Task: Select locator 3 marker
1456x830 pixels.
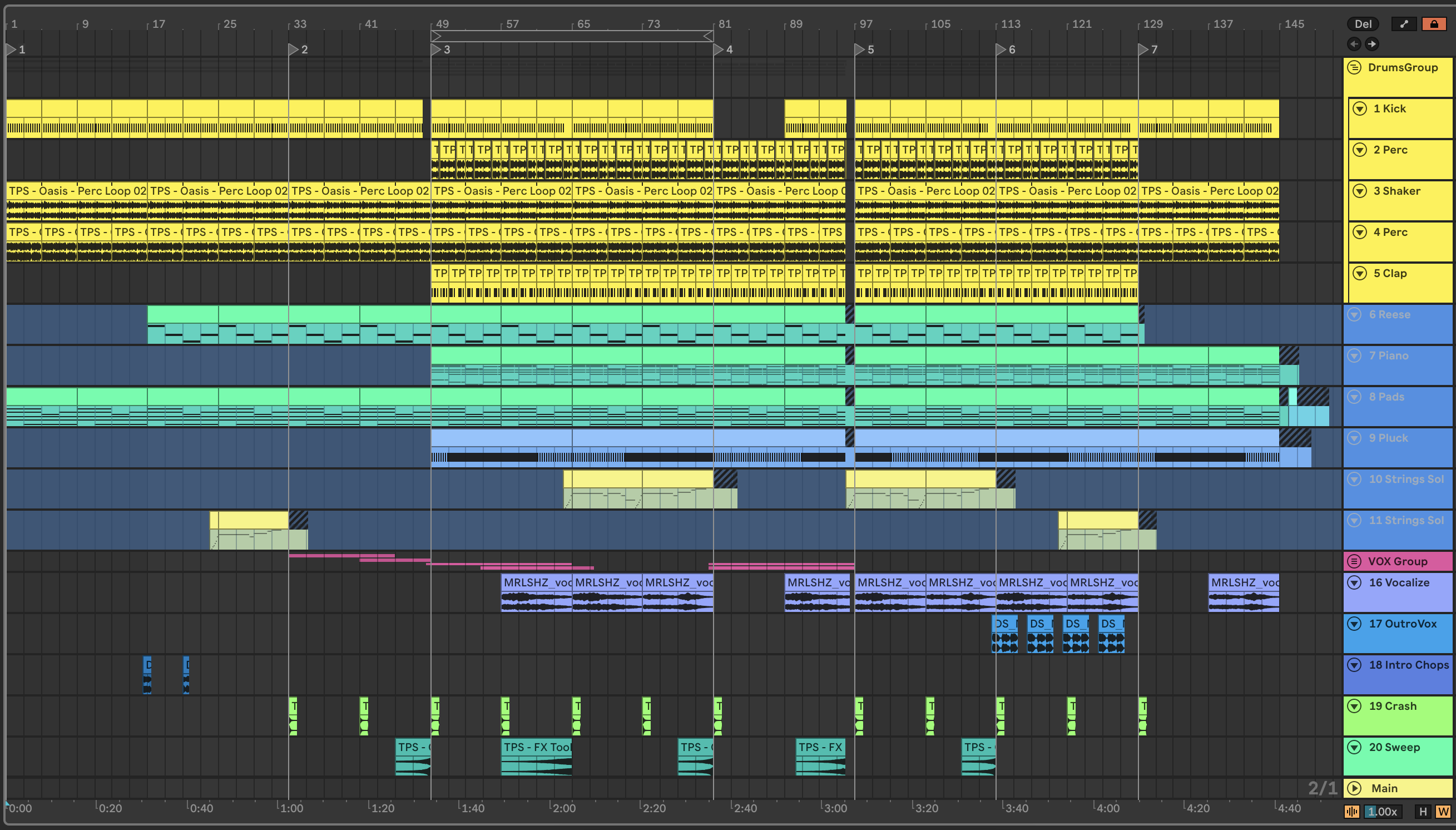Action: 436,50
